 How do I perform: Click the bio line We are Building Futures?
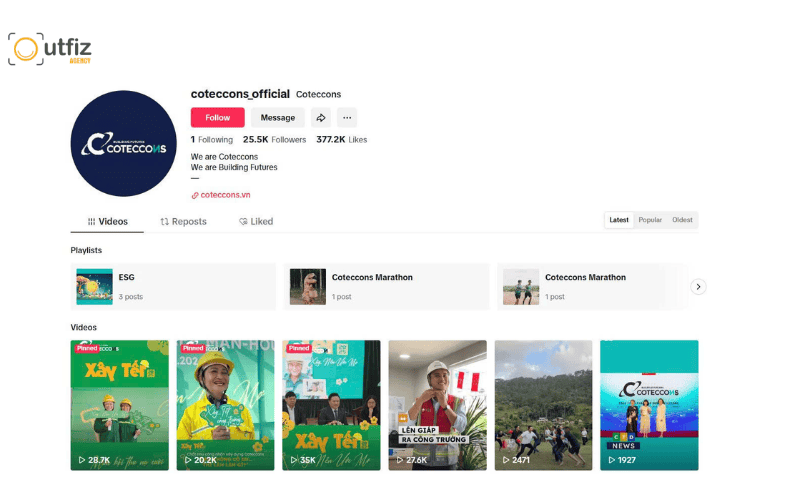click(234, 167)
